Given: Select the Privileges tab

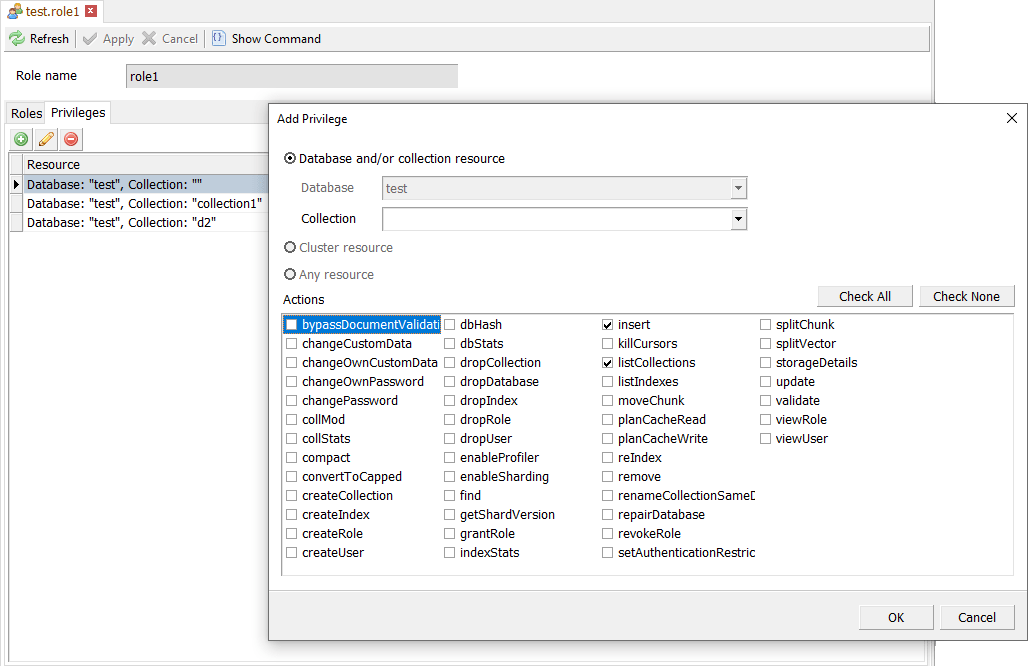Looking at the screenshot, I should tap(78, 113).
